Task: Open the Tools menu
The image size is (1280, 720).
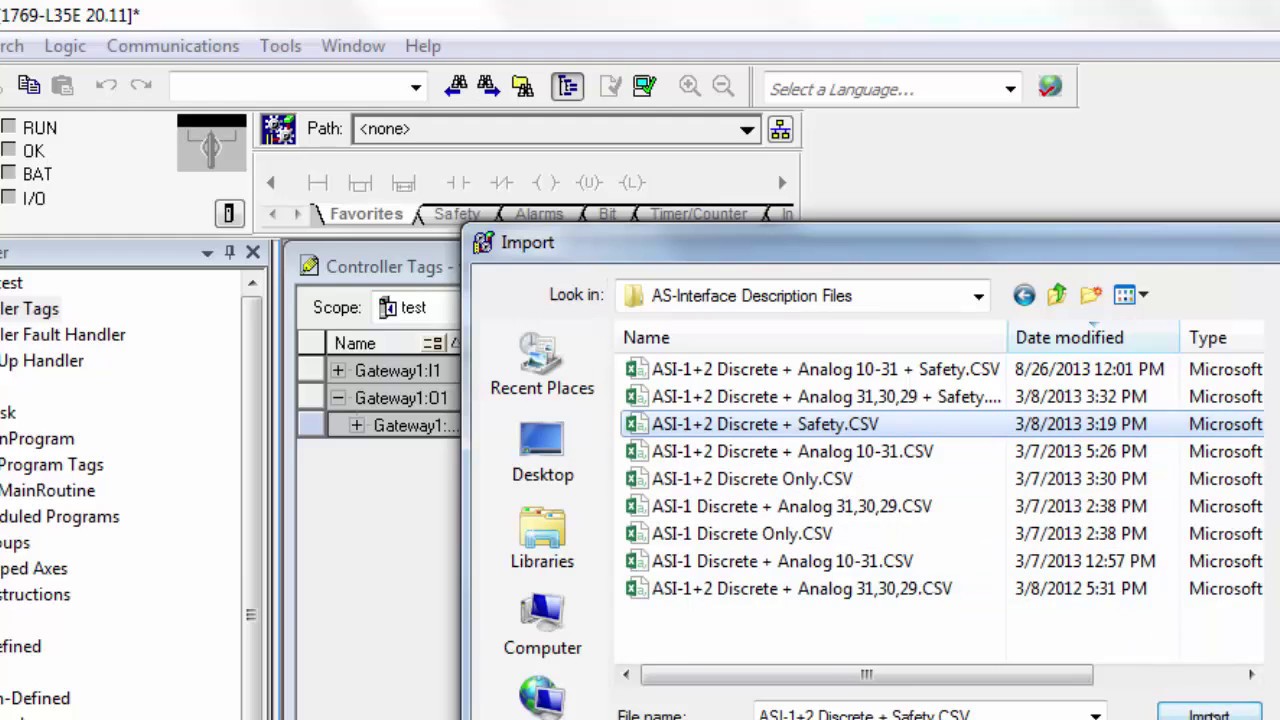Action: (x=280, y=46)
